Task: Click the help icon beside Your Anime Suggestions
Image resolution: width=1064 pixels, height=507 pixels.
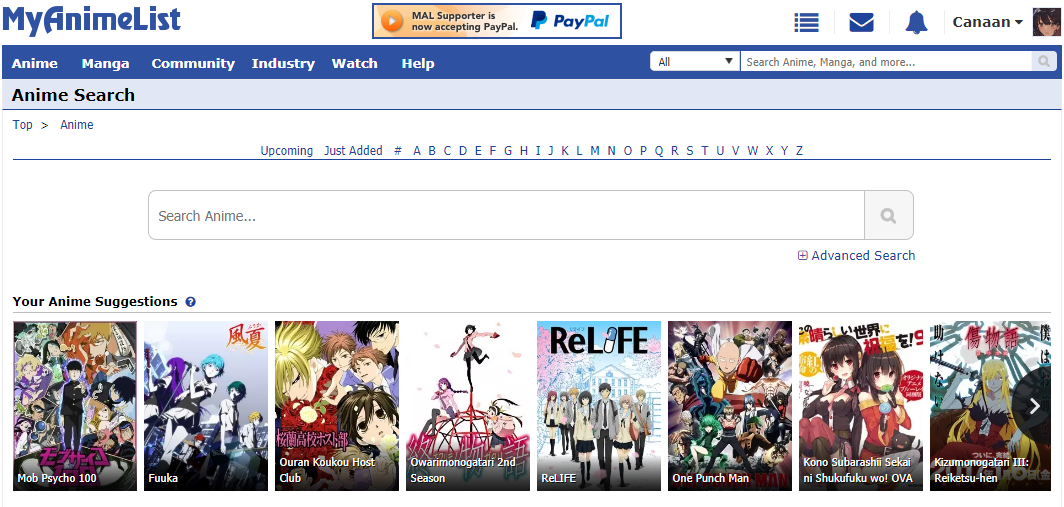Action: pyautogui.click(x=190, y=301)
